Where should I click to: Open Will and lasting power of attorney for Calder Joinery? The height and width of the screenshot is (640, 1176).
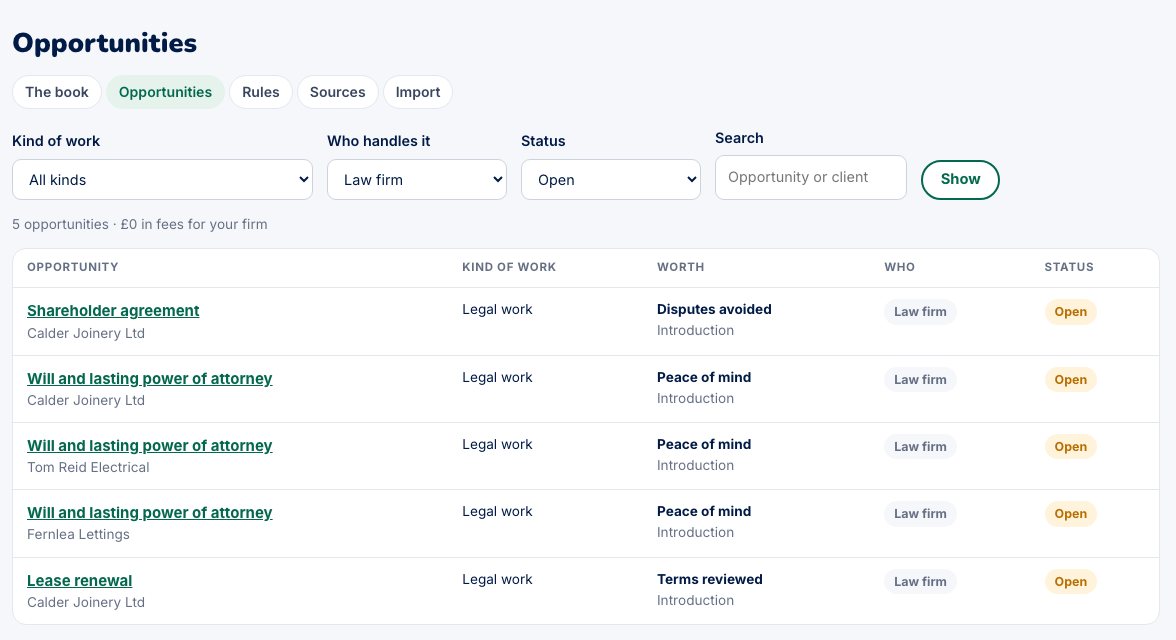tap(149, 378)
